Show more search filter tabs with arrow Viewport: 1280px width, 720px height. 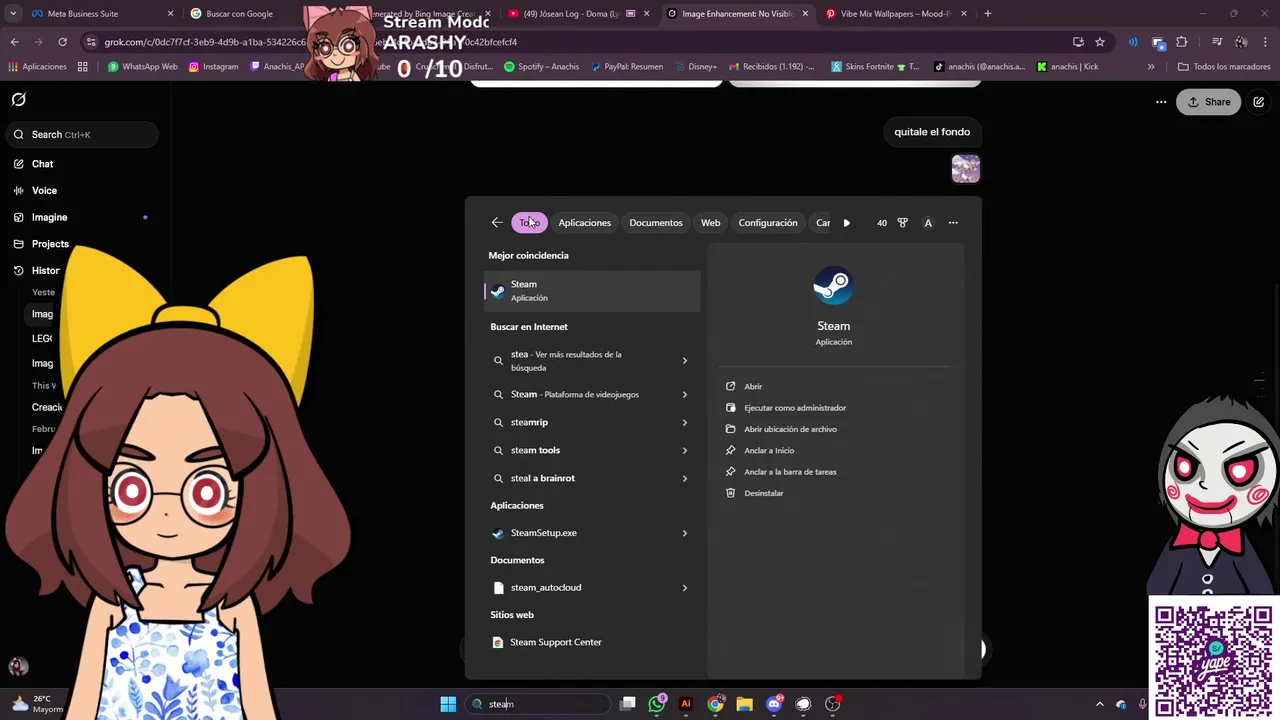pyautogui.click(x=847, y=223)
